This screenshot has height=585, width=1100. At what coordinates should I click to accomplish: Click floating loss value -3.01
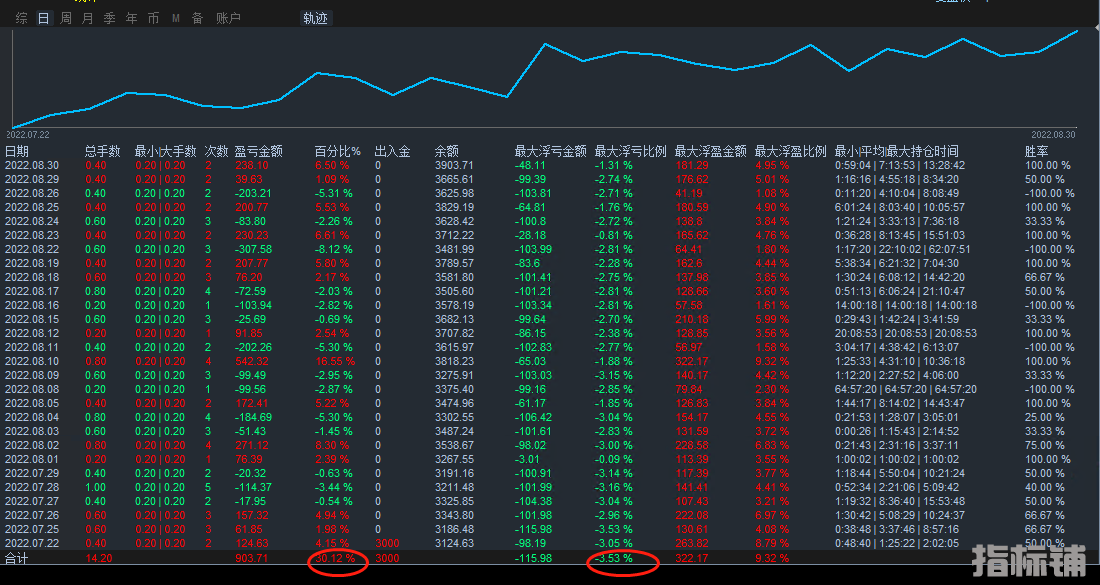coord(528,459)
